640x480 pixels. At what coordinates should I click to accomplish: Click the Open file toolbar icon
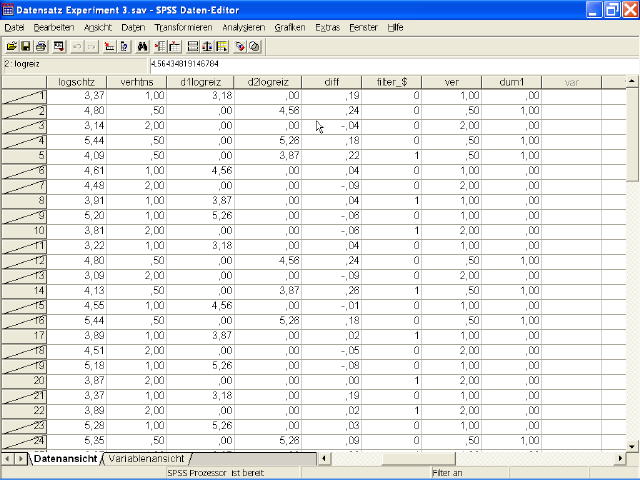coord(11,46)
